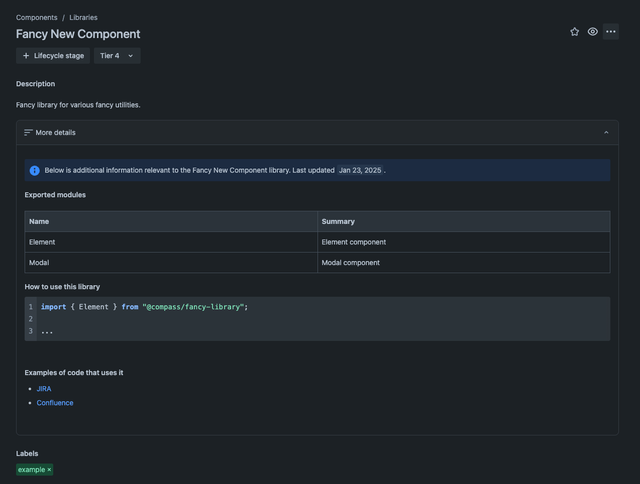Select the Element name cell
Screen dimensions: 640x484
click(x=171, y=242)
